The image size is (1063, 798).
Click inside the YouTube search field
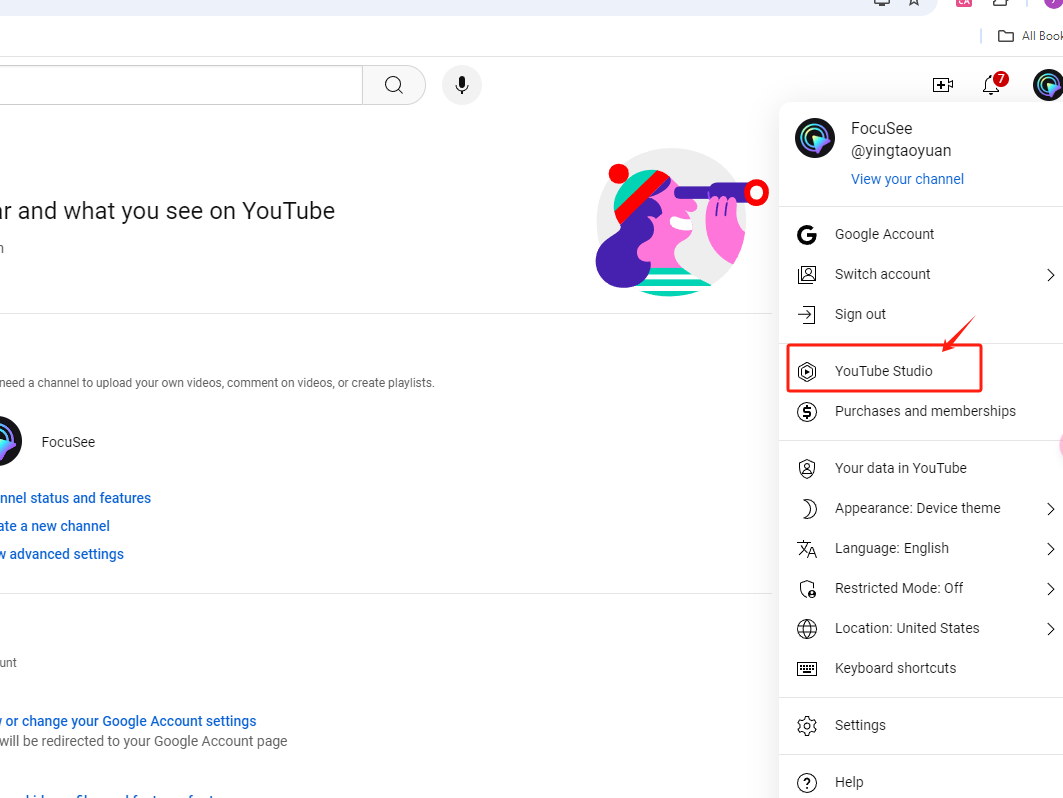[x=180, y=85]
